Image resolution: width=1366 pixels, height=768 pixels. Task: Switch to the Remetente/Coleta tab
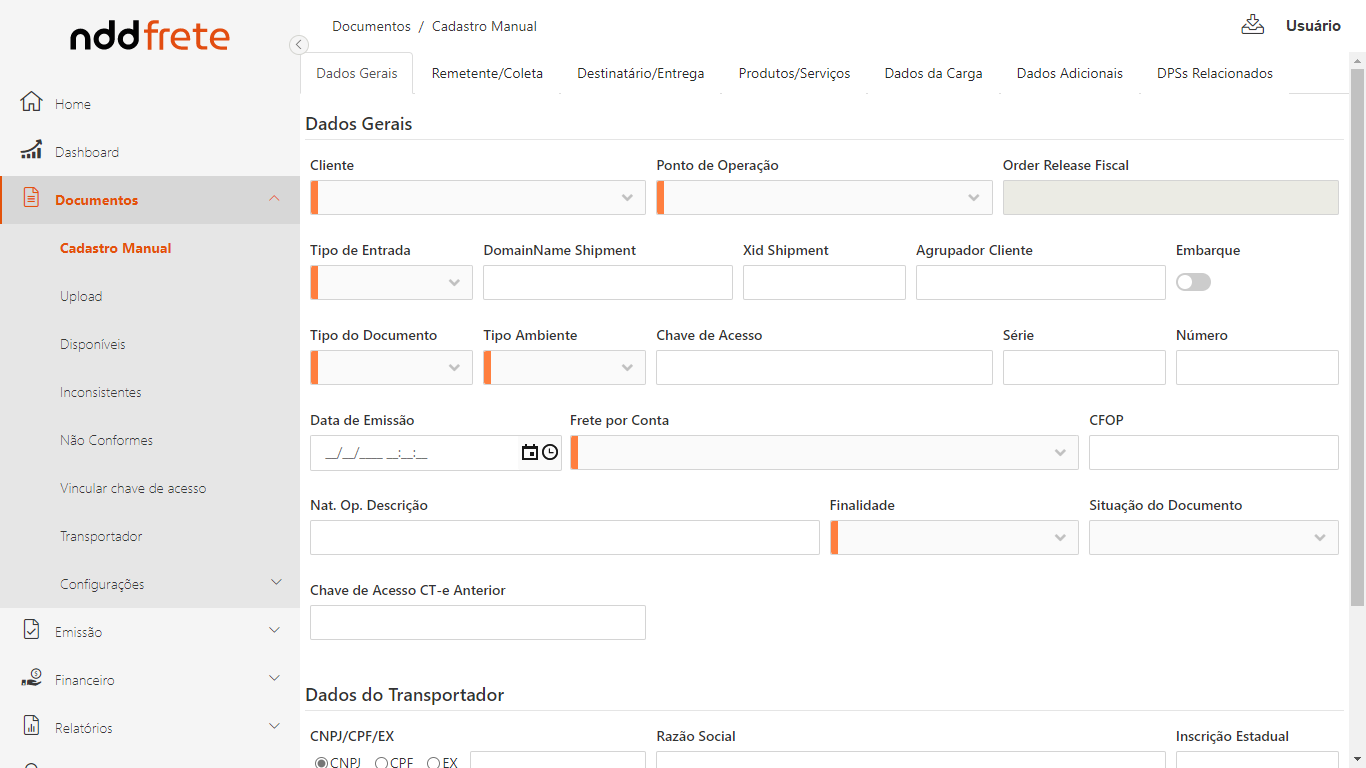point(487,73)
